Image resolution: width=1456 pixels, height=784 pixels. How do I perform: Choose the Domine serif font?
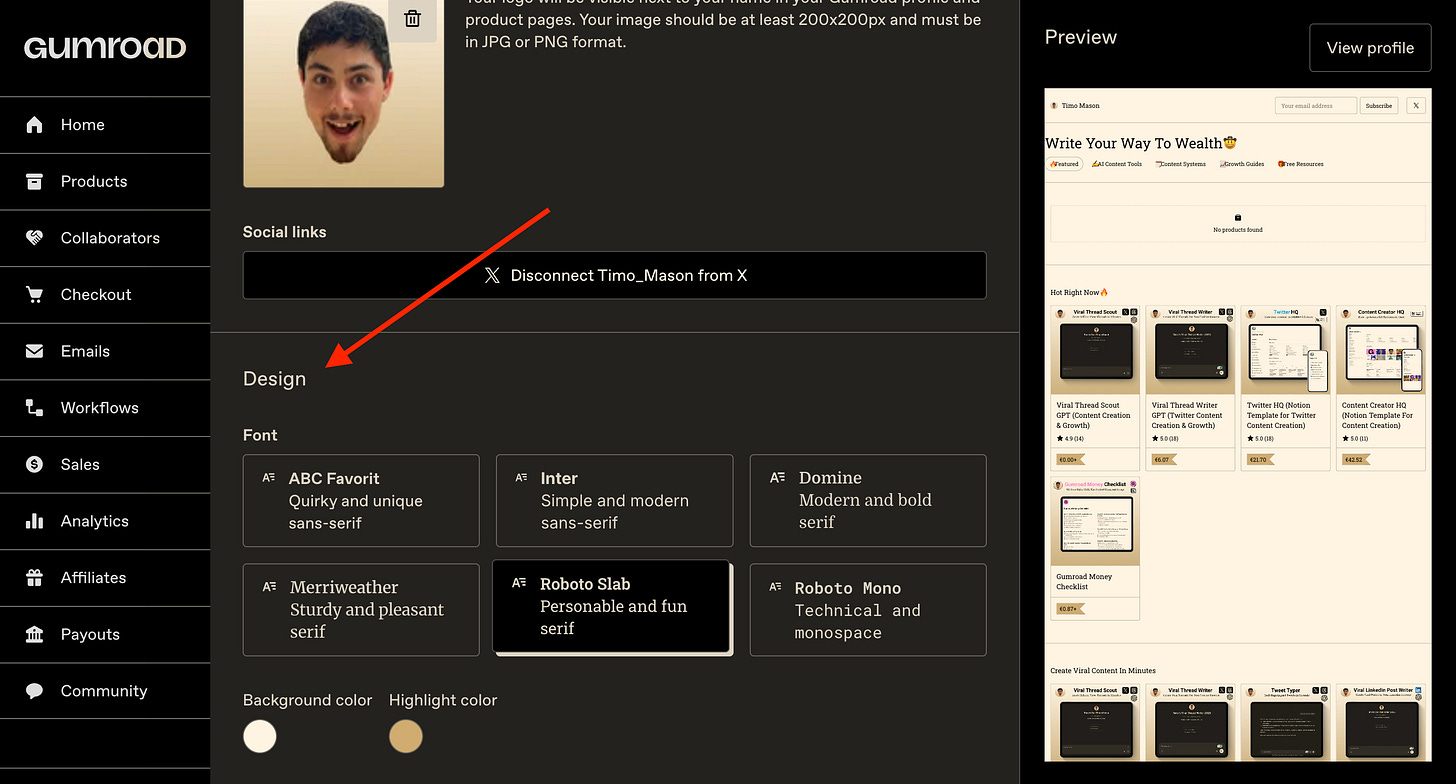point(868,501)
